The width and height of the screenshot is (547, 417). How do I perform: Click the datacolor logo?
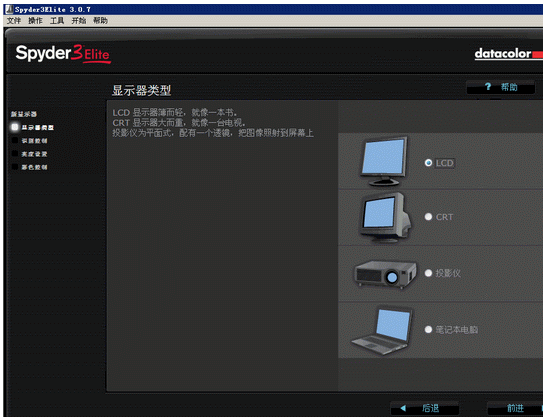[508, 54]
